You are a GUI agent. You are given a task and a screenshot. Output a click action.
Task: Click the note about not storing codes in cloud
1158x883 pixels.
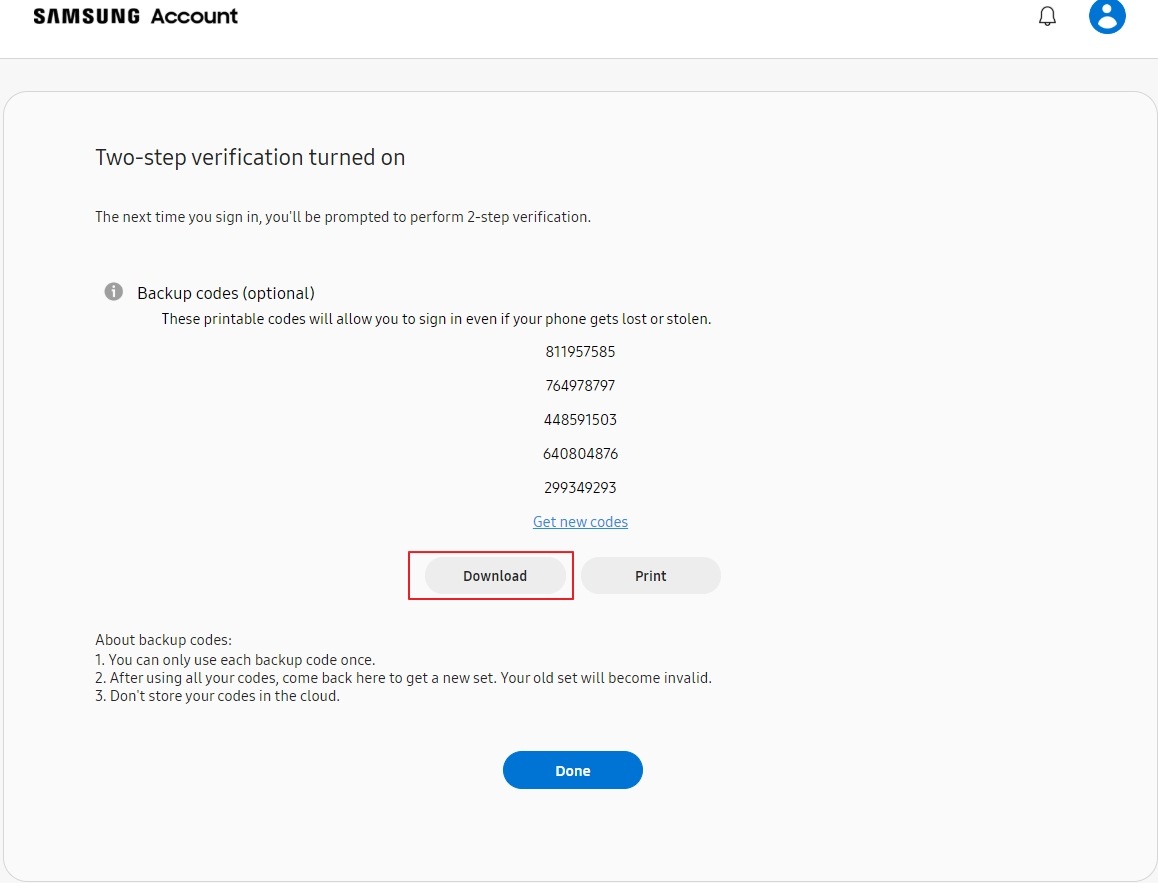[218, 696]
